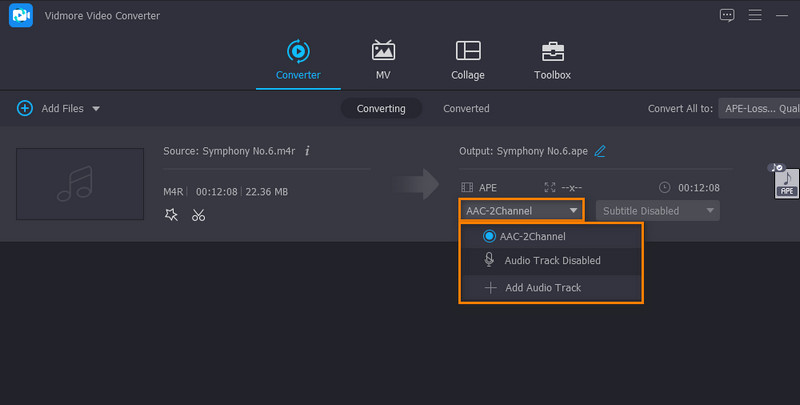Open the Collage tab
Screen dimensions: 800x405
(467, 60)
